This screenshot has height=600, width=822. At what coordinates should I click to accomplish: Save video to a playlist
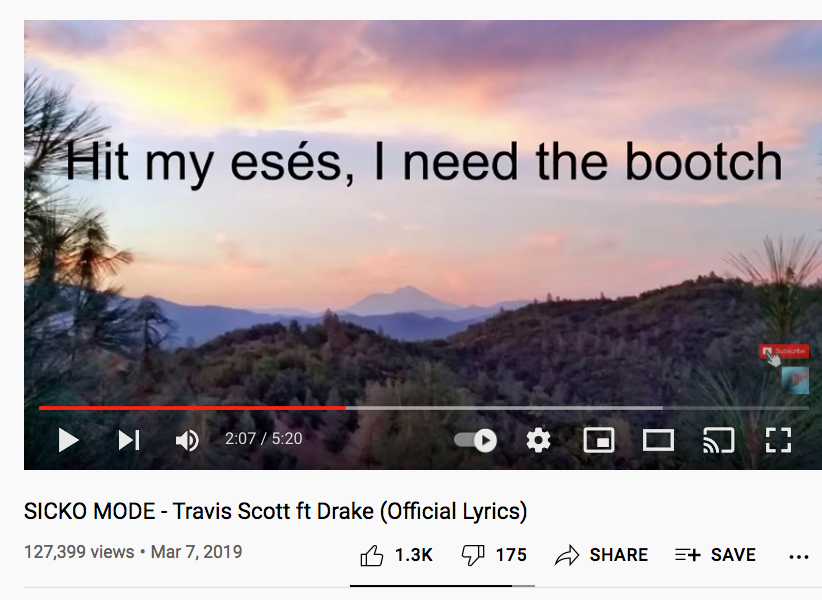point(715,555)
